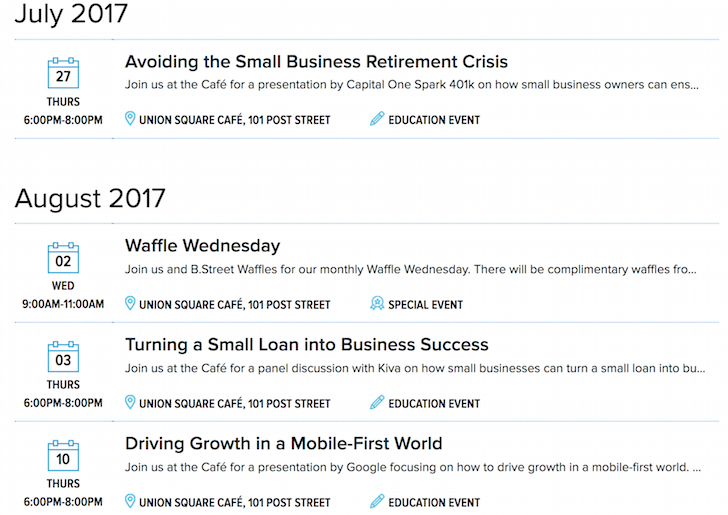728x515 pixels.
Task: Click the calendar icon showing 03
Action: pyautogui.click(x=63, y=357)
